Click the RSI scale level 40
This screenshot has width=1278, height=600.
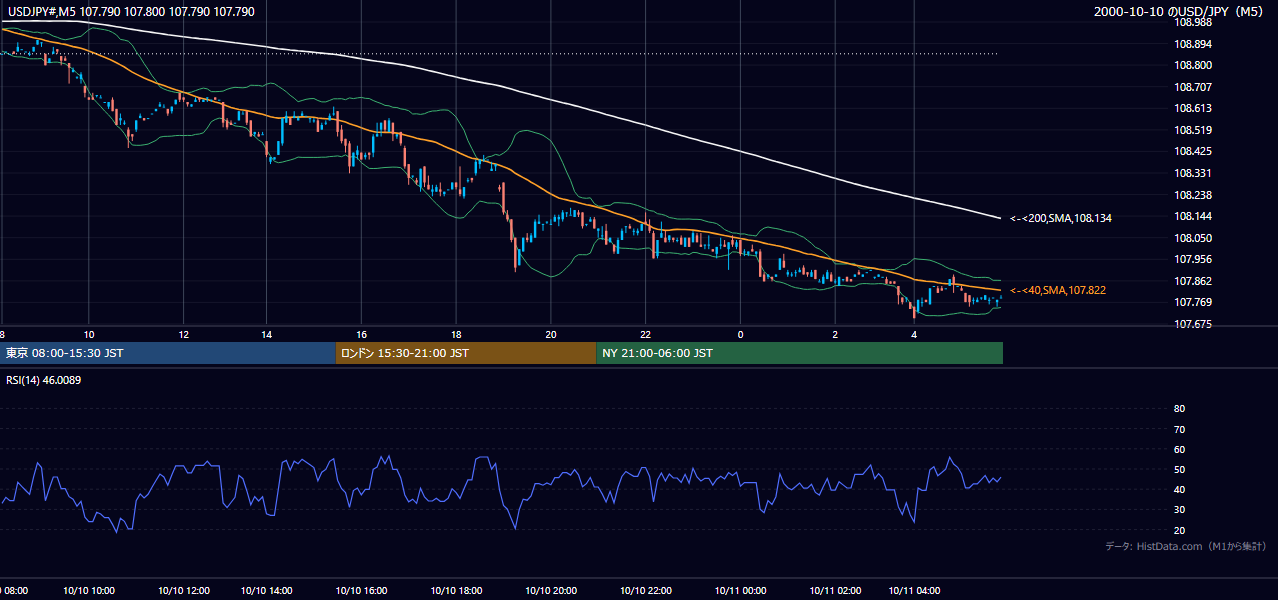click(1180, 490)
